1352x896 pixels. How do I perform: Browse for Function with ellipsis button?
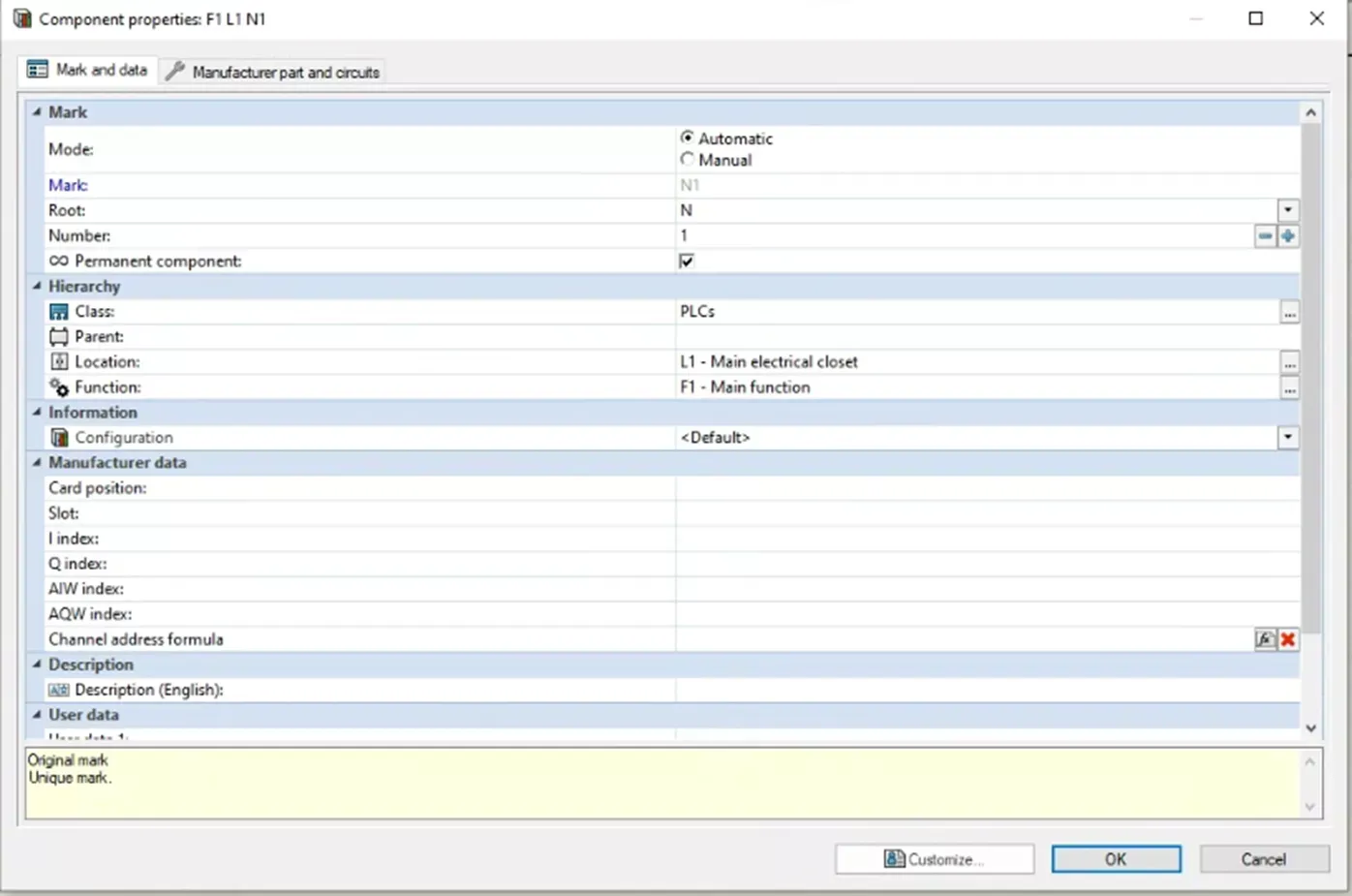(x=1289, y=388)
